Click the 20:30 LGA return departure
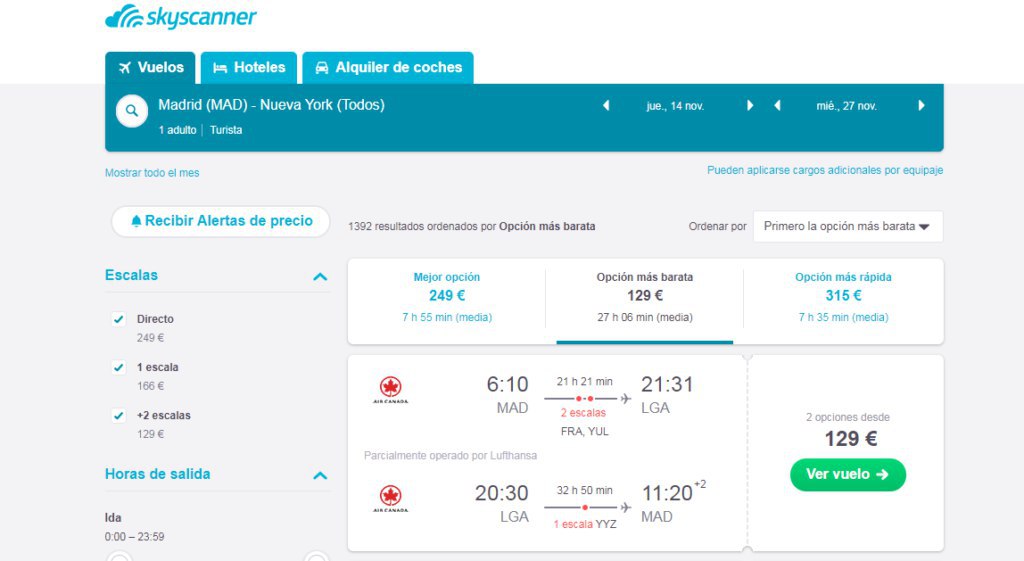Image resolution: width=1024 pixels, height=561 pixels. [x=502, y=504]
